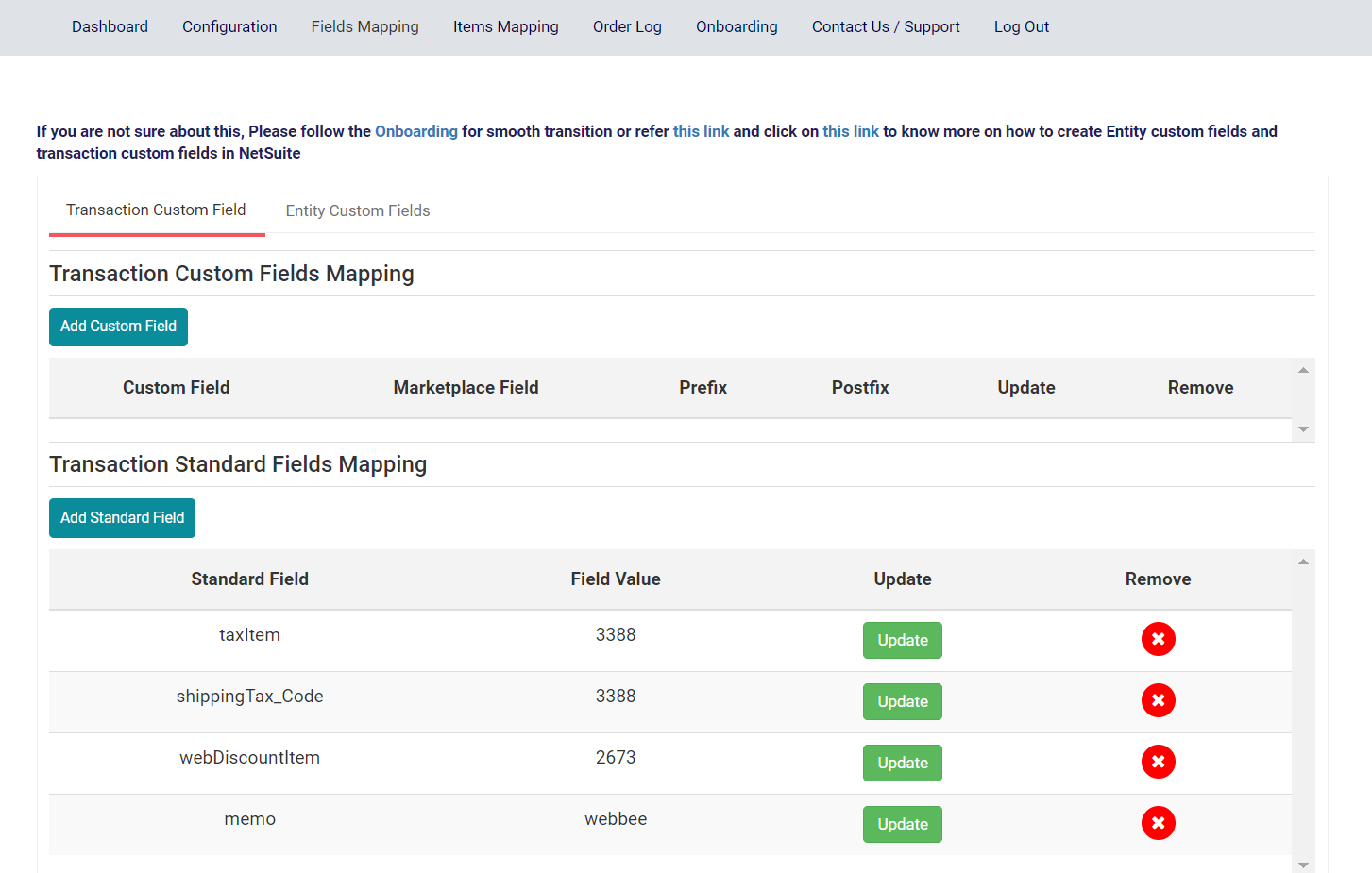Viewport: 1372px width, 873px height.
Task: Navigate to the Dashboard
Action: [x=110, y=26]
